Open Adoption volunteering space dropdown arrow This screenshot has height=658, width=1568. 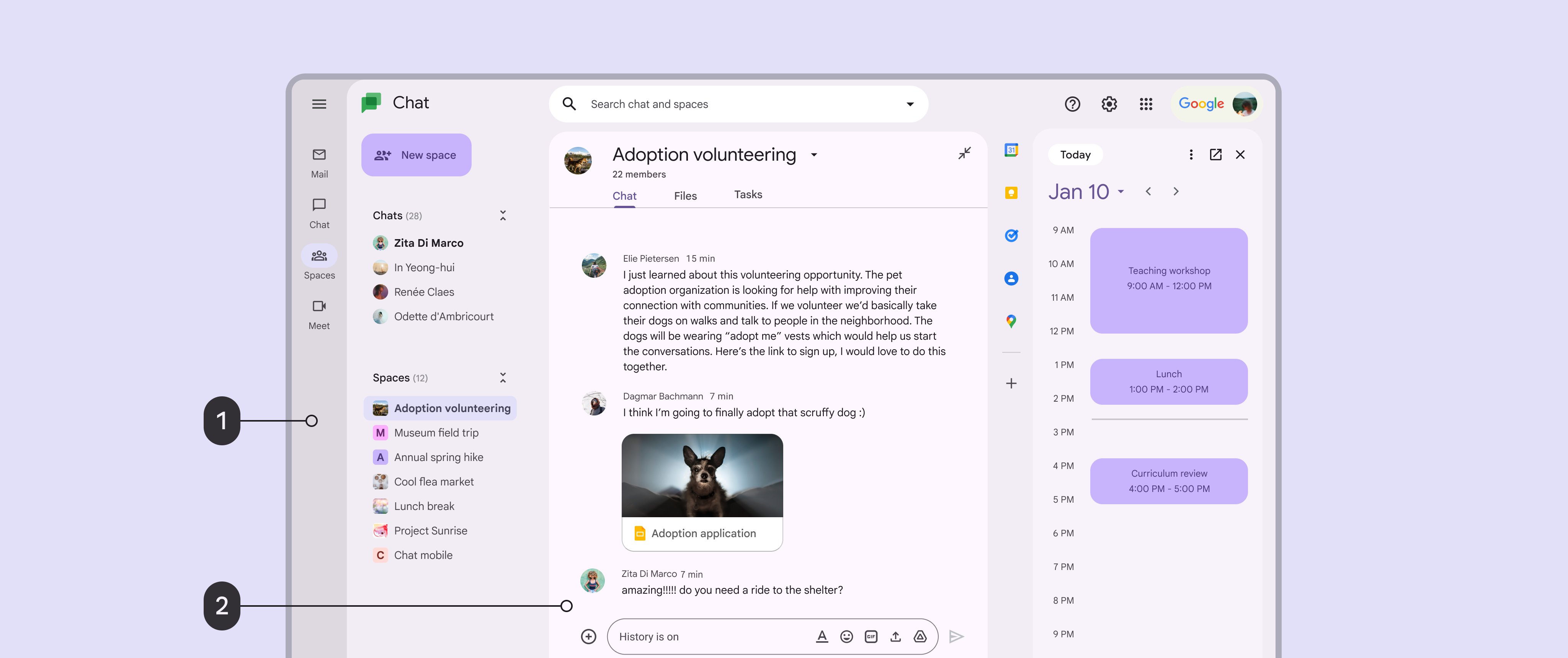pos(814,155)
